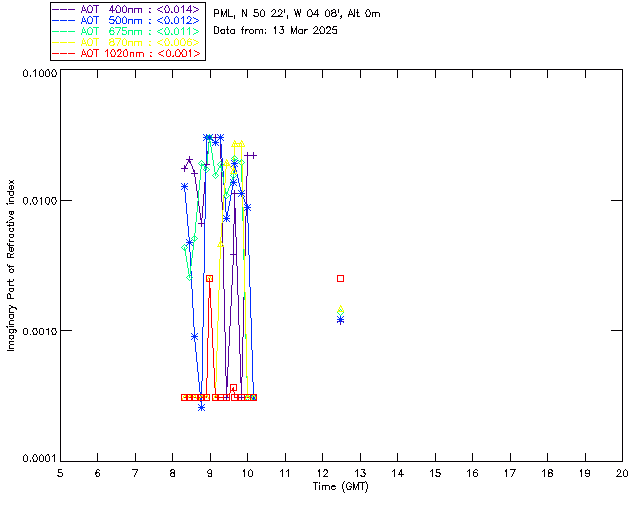
Task: Click the x-axis tick label 7
Action: 135,473
